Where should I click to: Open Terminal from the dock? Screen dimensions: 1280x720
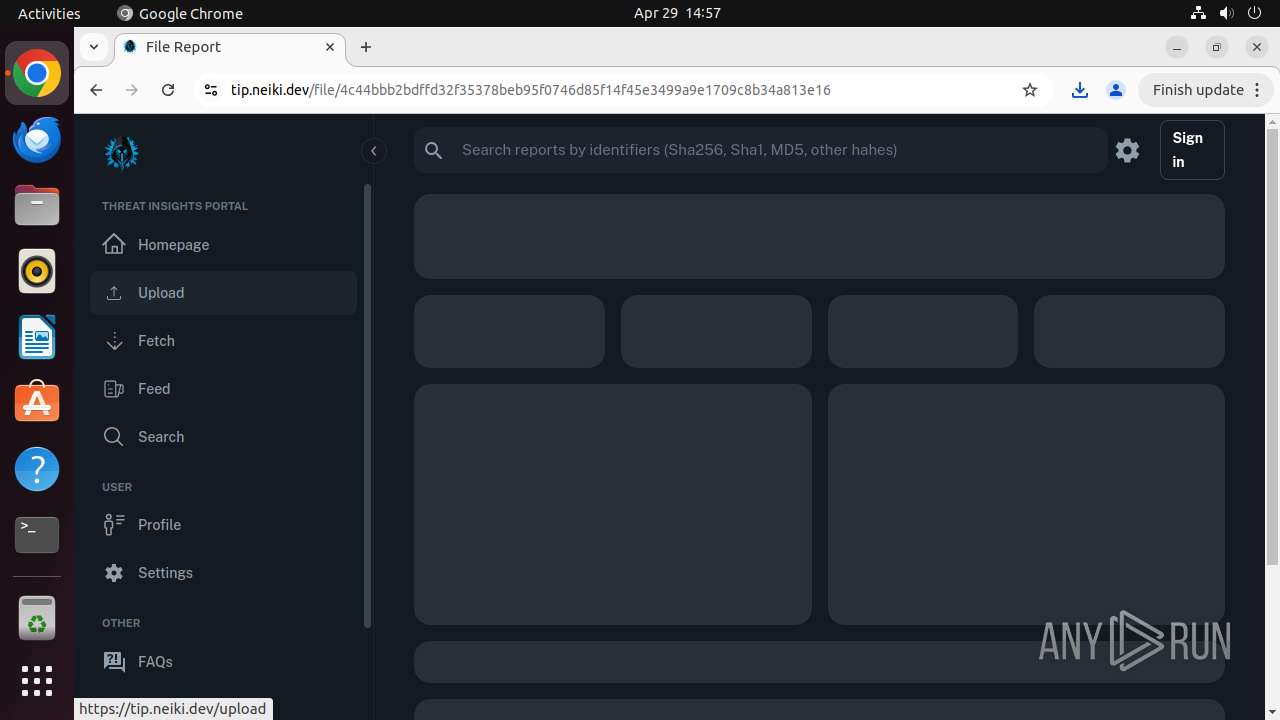(37, 535)
